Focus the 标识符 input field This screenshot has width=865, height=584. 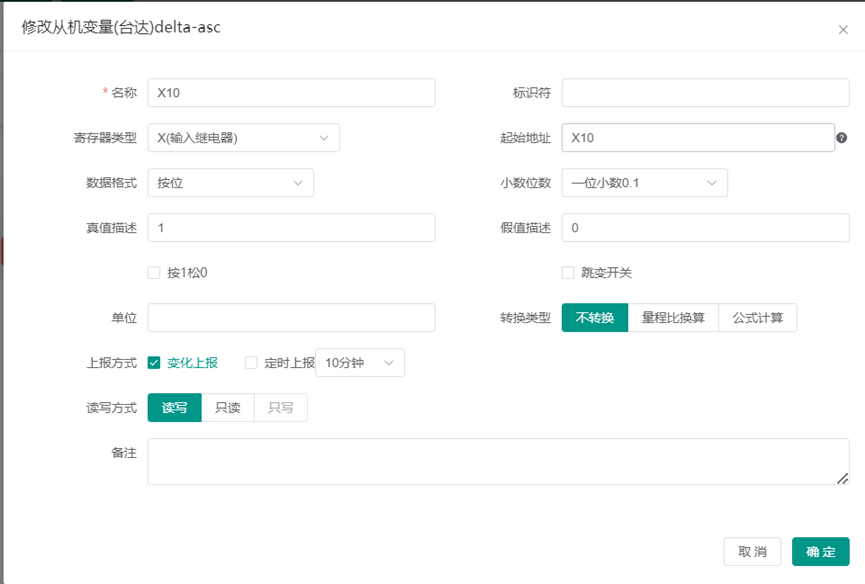tap(705, 93)
